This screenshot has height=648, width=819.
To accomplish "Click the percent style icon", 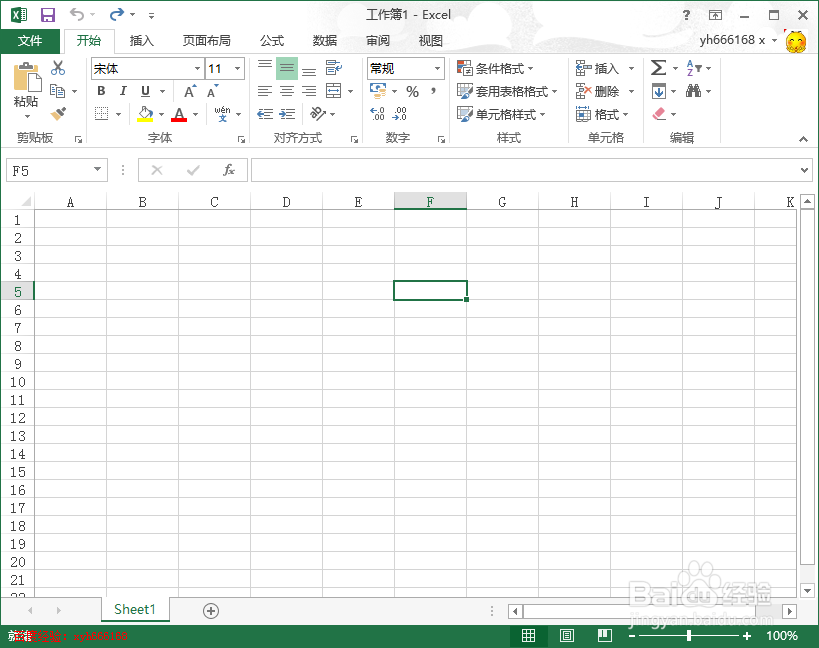I will pos(413,90).
